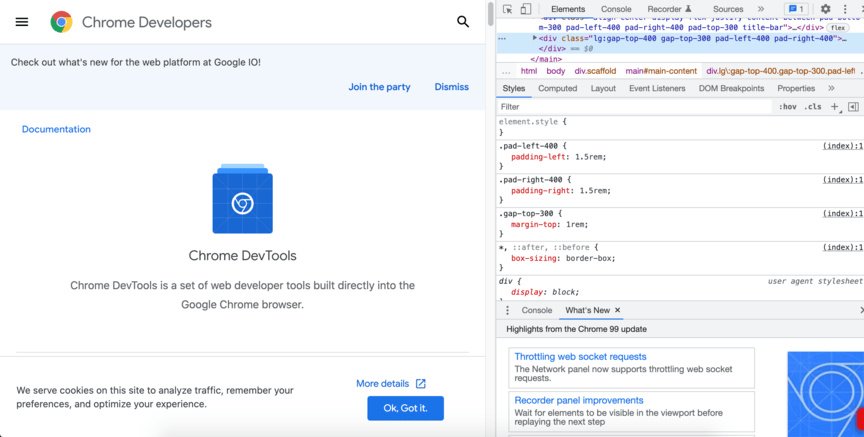Click the Chrome Developers site title
Viewport: 864px width, 437px height.
147,22
